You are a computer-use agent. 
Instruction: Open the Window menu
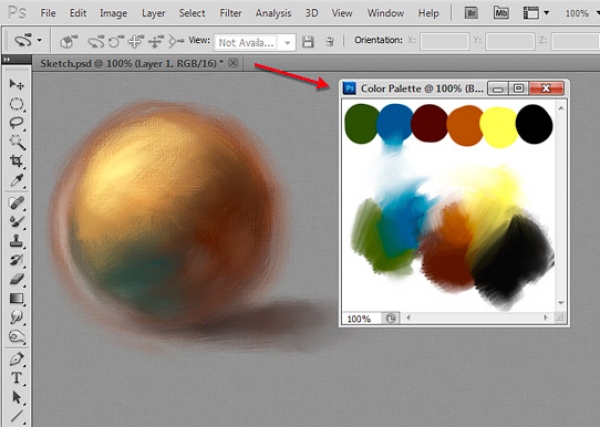[x=385, y=13]
